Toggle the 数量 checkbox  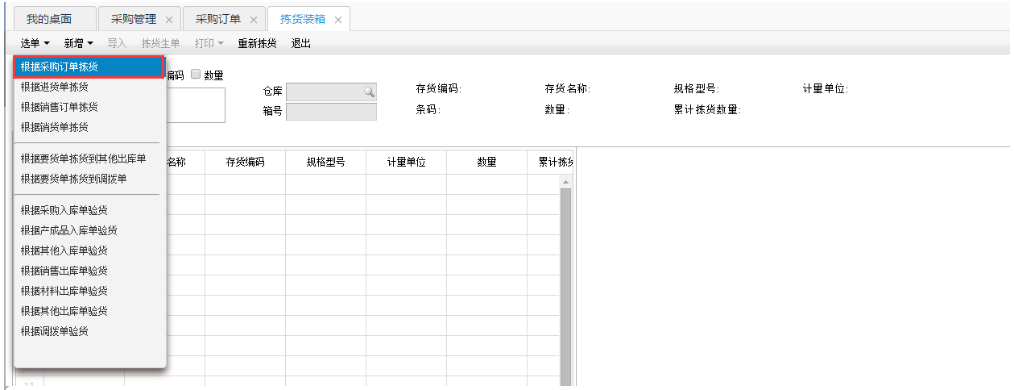(196, 74)
